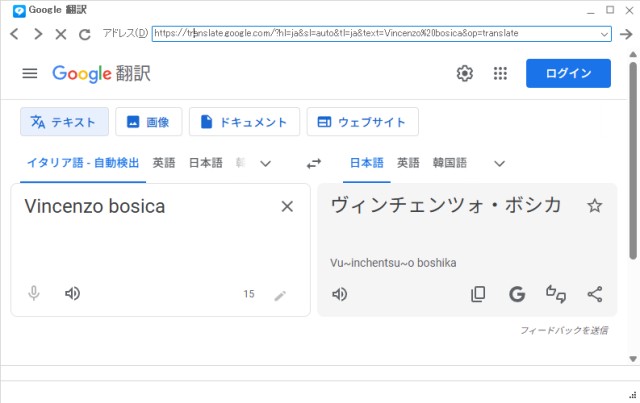The image size is (640, 403).
Task: Switch to ドキュメント translation mode
Action: [244, 122]
